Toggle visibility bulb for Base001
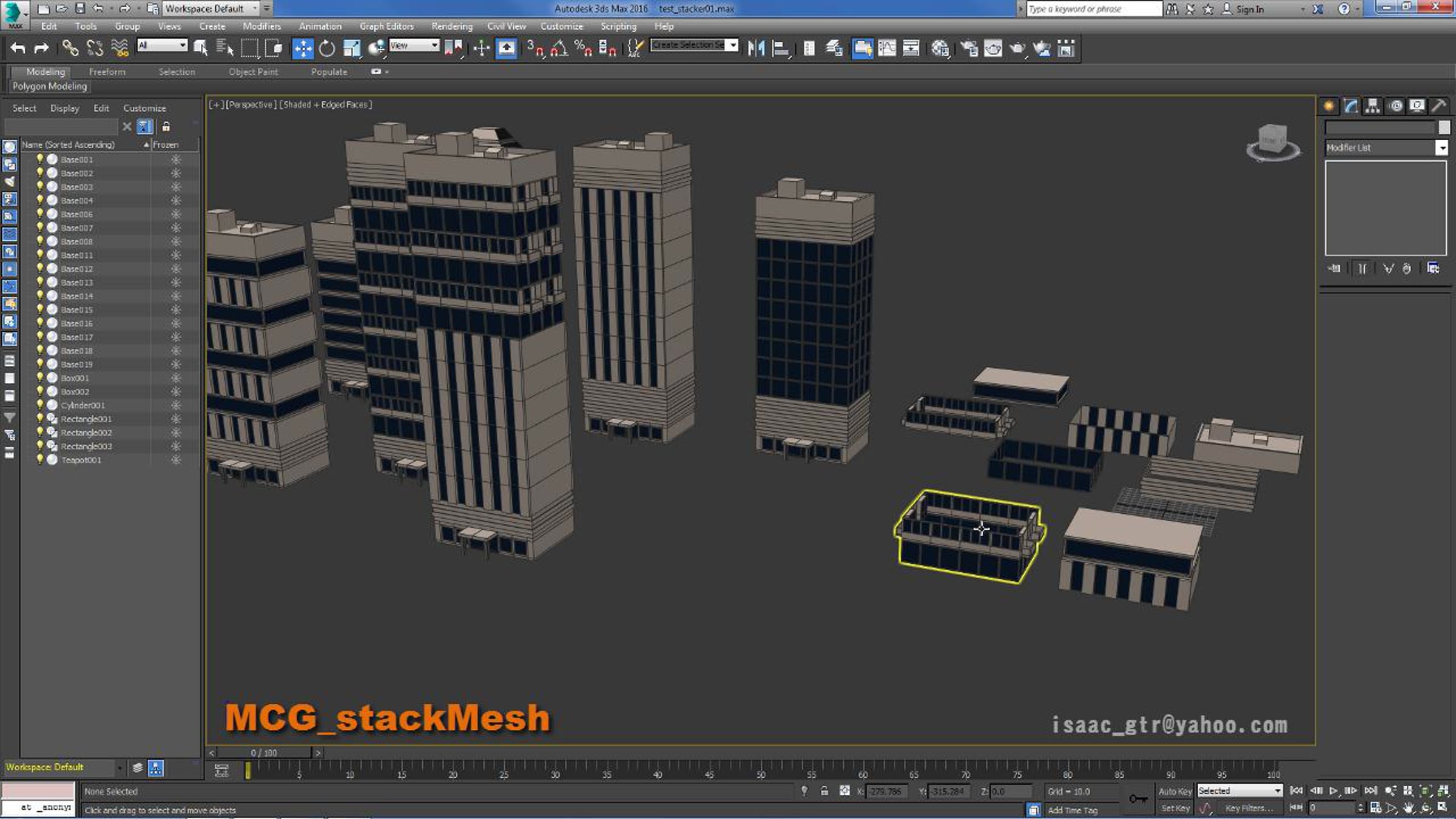1456x819 pixels. (x=40, y=159)
